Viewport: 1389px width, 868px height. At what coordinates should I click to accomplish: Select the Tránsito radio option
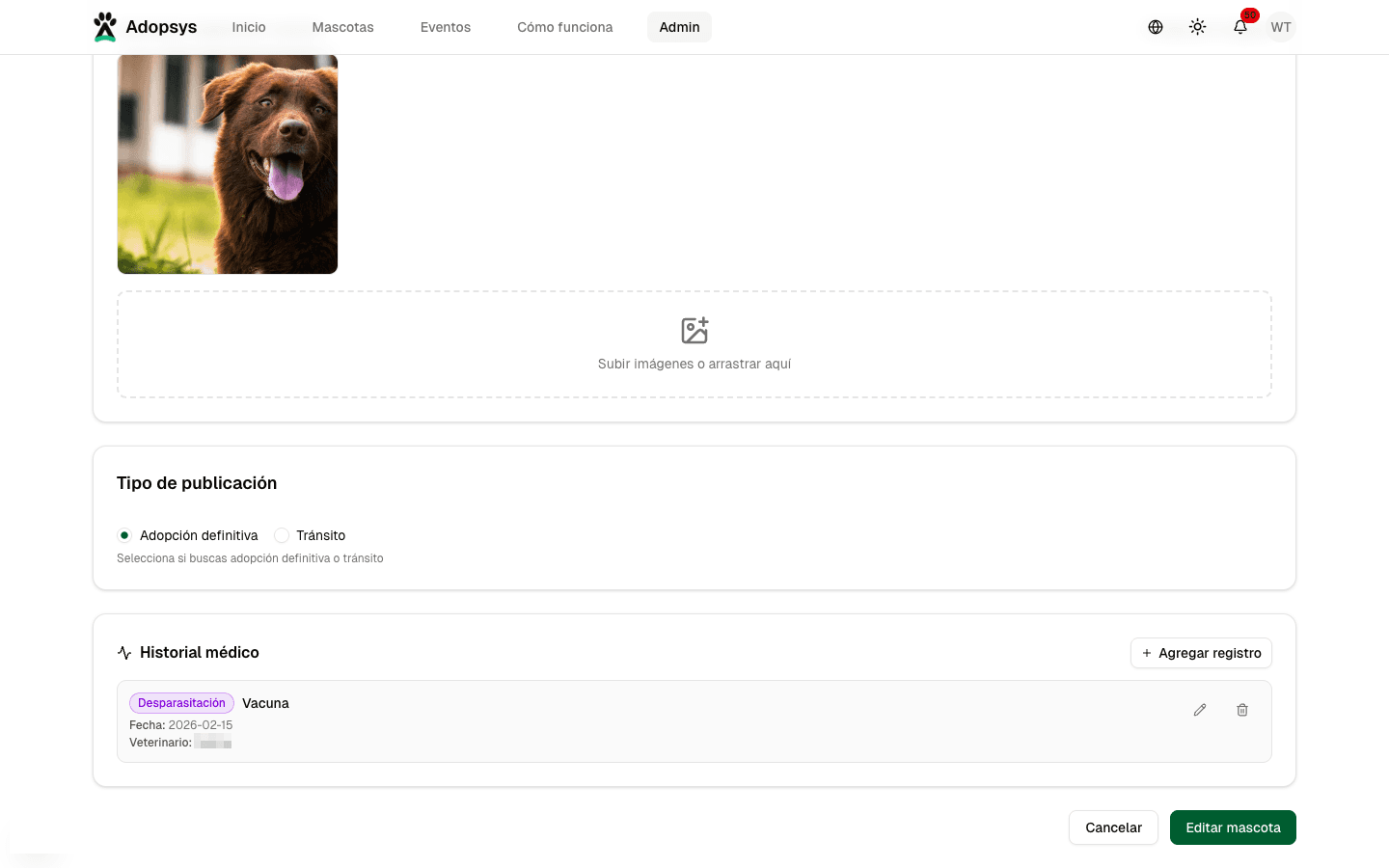(x=282, y=535)
